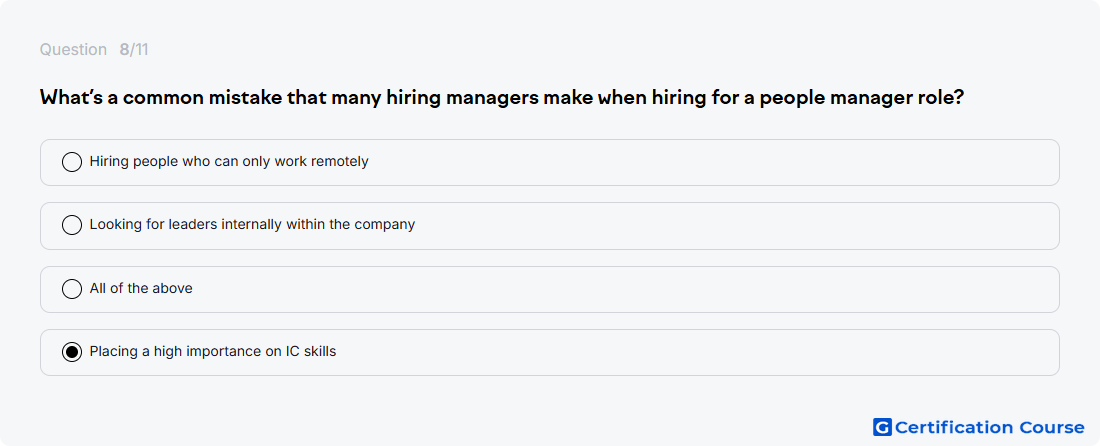Select the 'All of the above' radio button

(x=72, y=289)
